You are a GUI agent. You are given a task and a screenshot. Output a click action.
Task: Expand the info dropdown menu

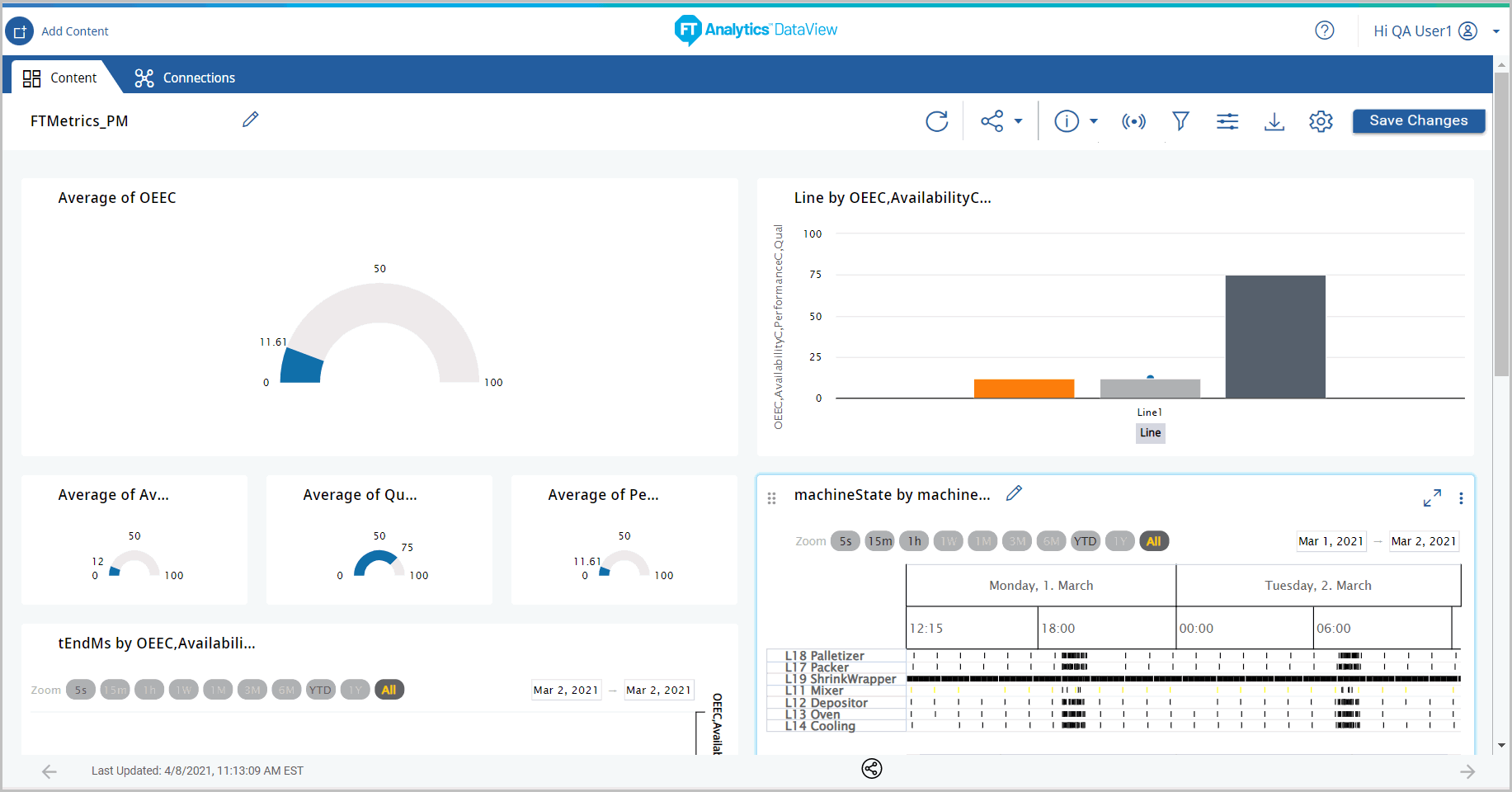point(1094,121)
